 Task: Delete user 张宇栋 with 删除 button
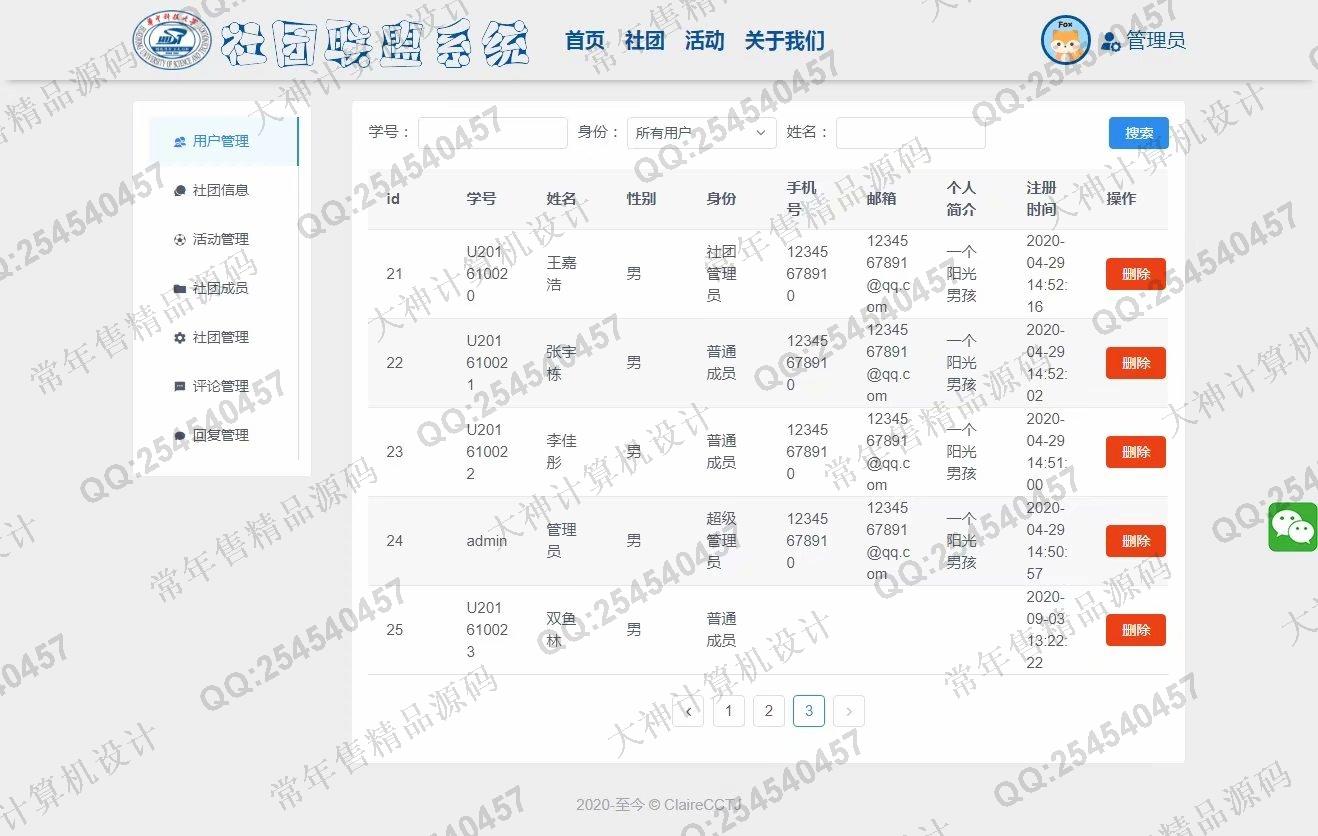click(x=1136, y=363)
